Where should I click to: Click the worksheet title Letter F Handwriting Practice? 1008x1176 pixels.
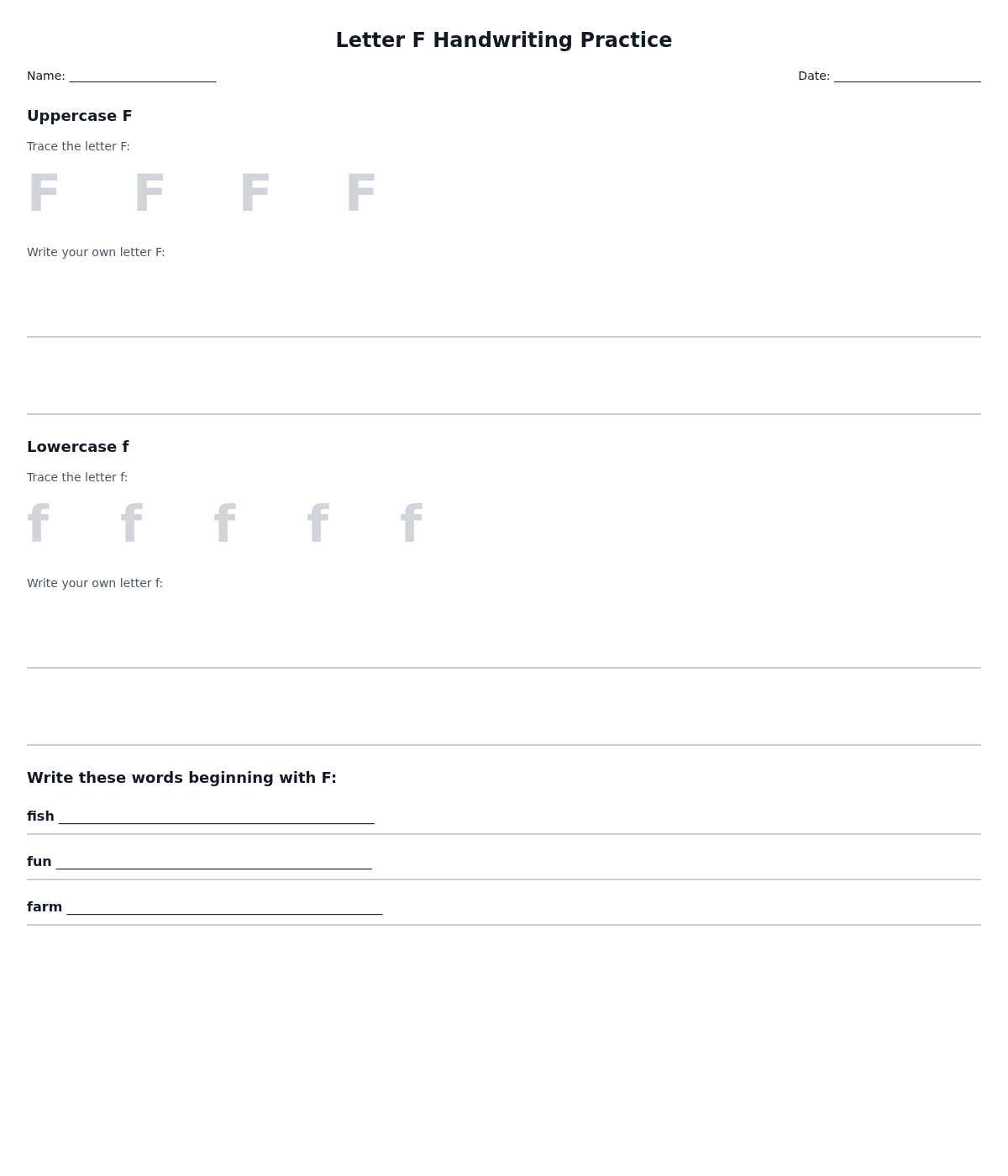coord(504,40)
